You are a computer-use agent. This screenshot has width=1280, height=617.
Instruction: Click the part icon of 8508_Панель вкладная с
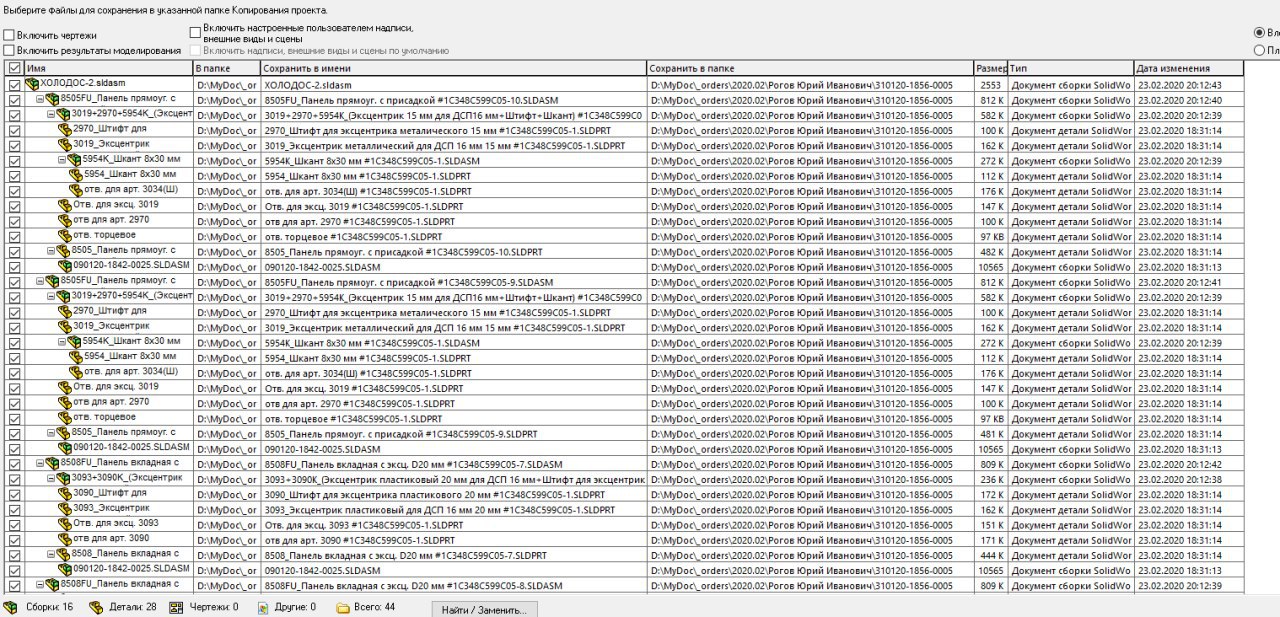[65, 555]
